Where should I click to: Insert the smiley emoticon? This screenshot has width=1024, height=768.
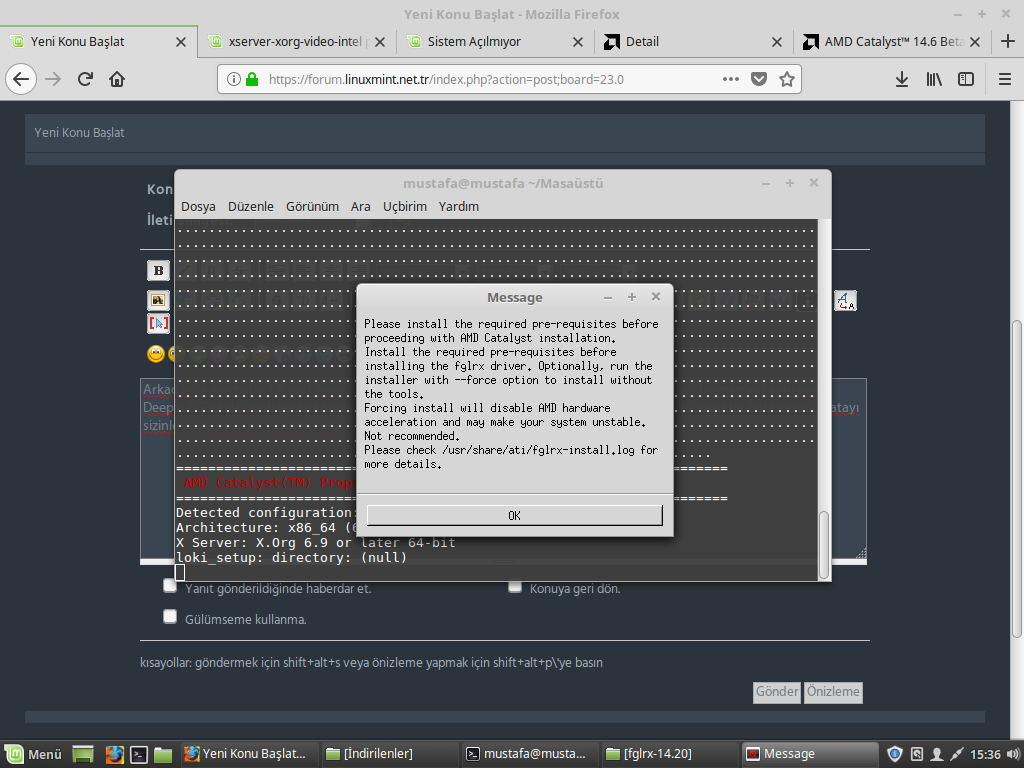click(x=156, y=354)
